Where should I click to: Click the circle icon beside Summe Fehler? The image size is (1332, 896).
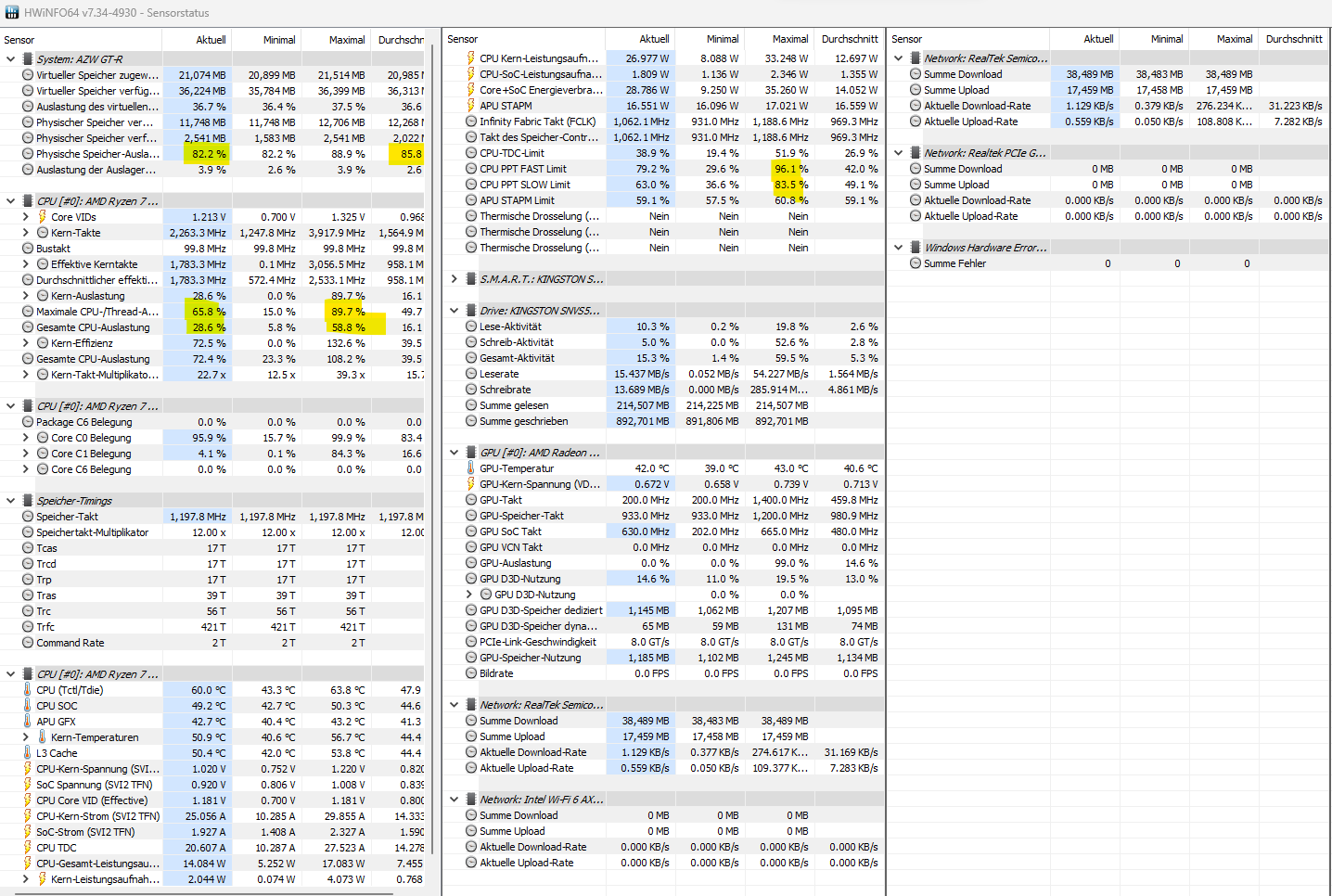[916, 263]
